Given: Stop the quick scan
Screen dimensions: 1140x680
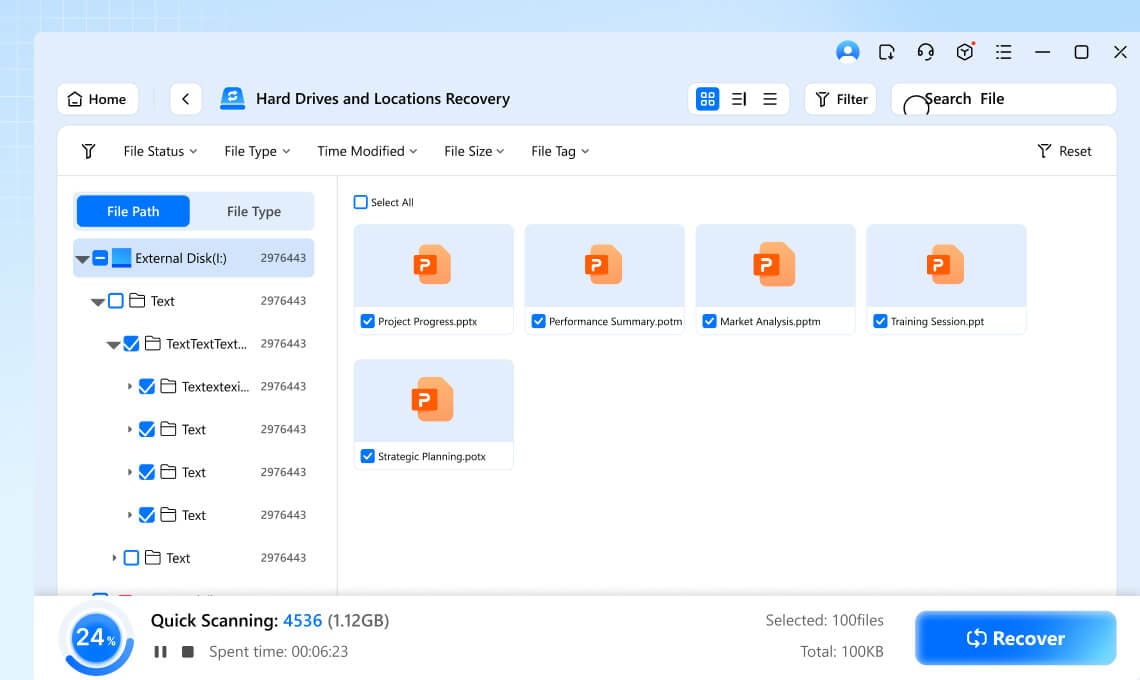Looking at the screenshot, I should point(188,652).
